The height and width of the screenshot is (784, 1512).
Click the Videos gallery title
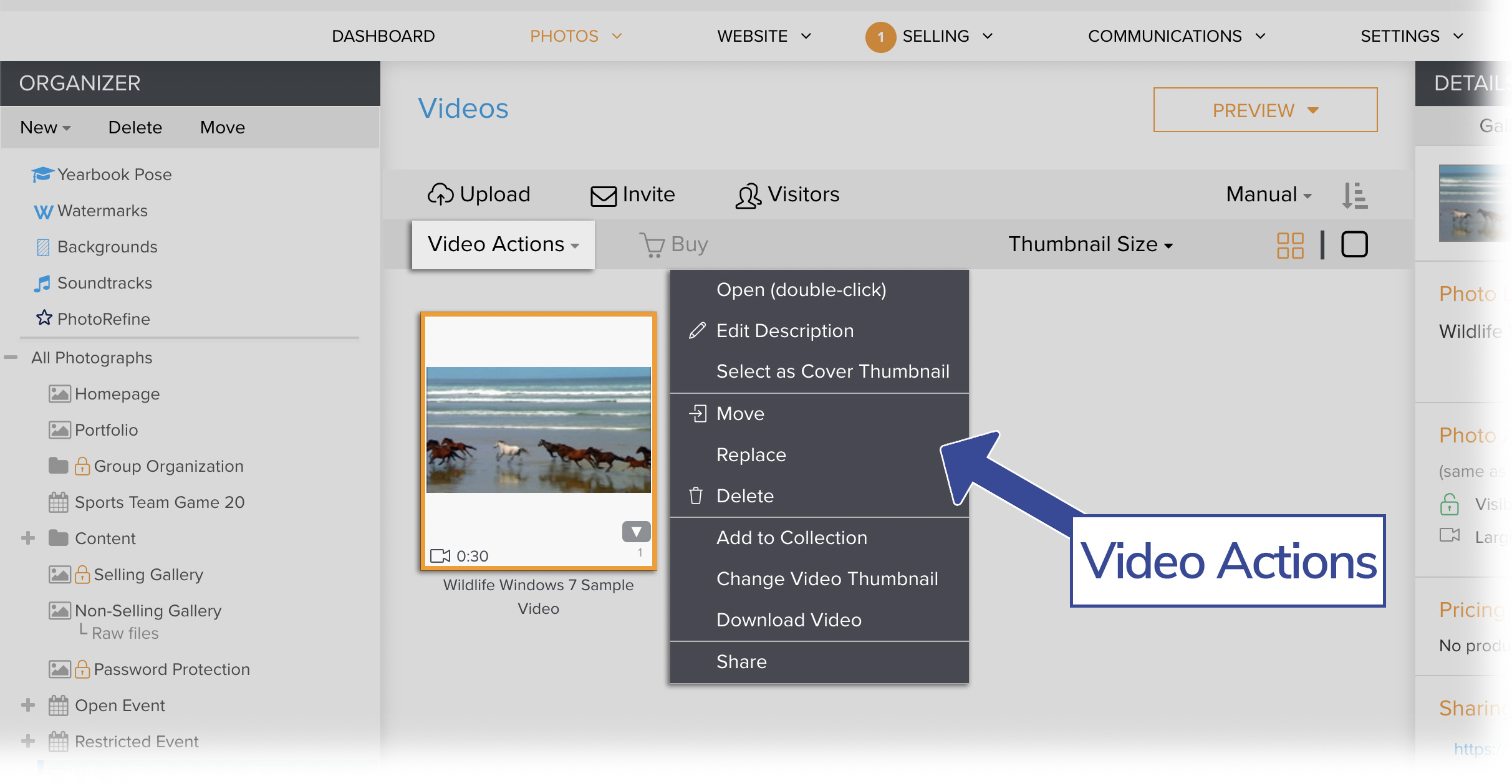coord(463,108)
